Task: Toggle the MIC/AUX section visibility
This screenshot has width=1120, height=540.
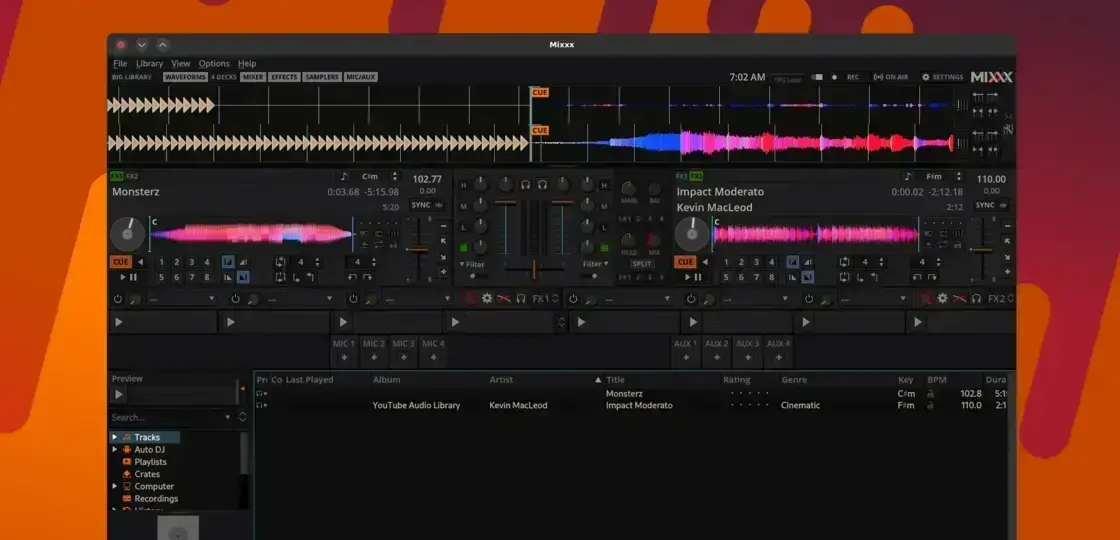Action: click(361, 77)
